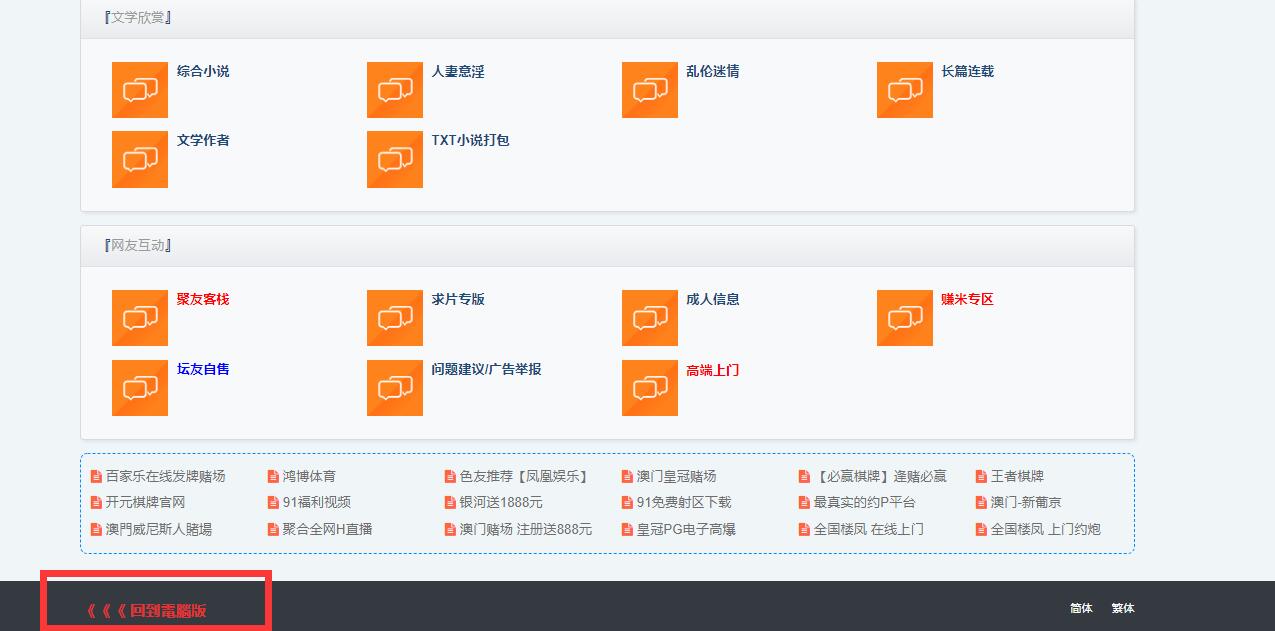The height and width of the screenshot is (631, 1275).
Task: Click the 综合小说 forum icon
Action: (x=140, y=90)
